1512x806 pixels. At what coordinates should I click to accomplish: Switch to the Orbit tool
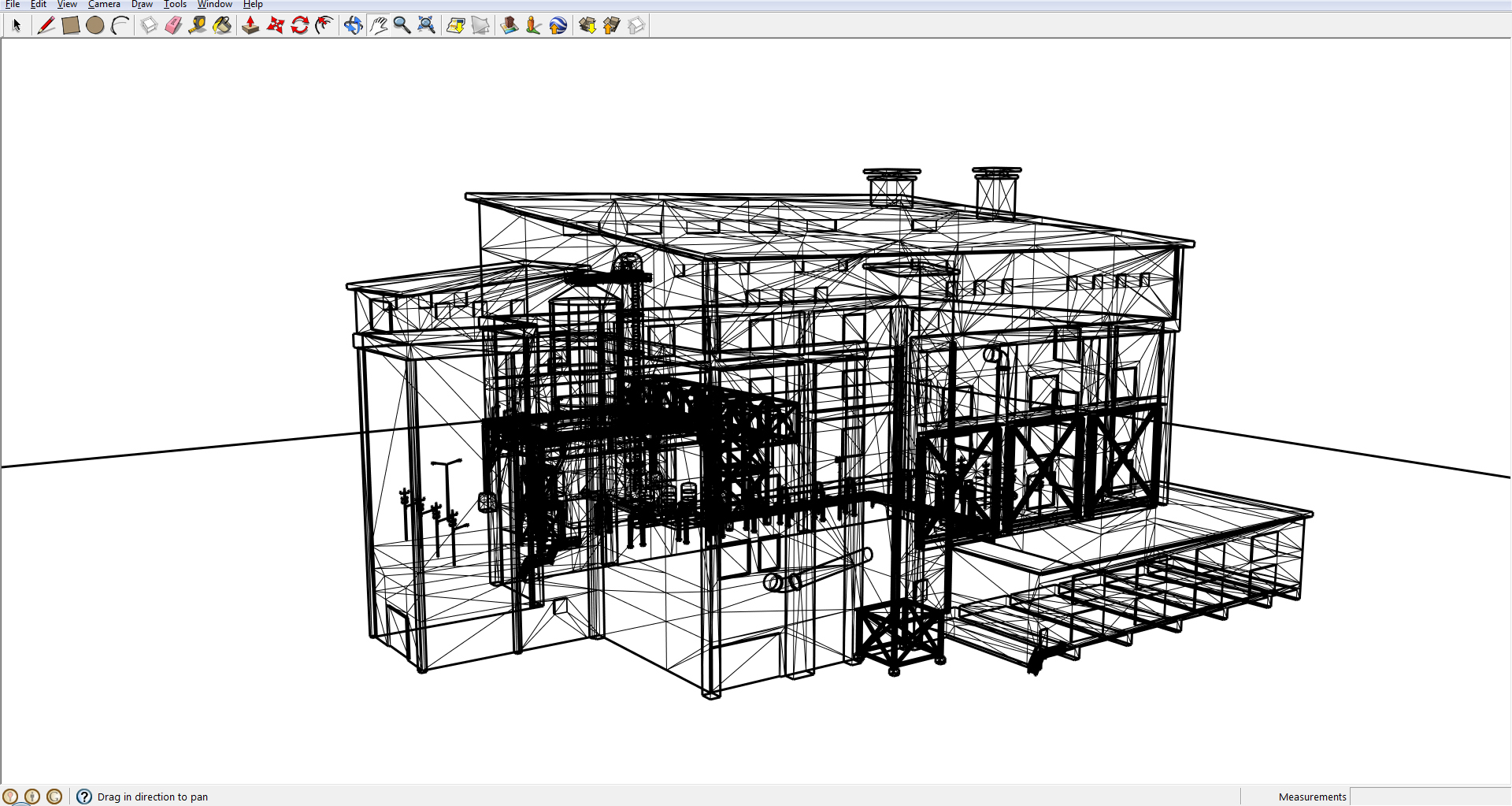[x=353, y=24]
